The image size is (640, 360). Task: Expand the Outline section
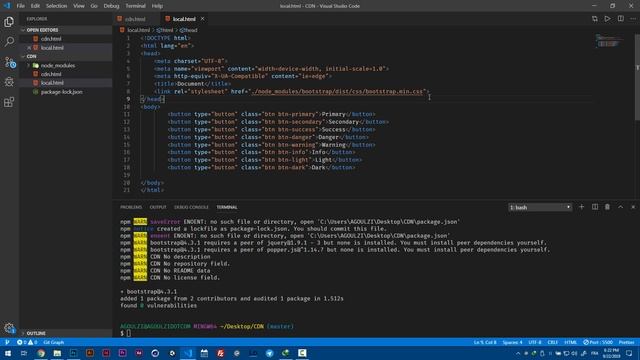(36, 333)
